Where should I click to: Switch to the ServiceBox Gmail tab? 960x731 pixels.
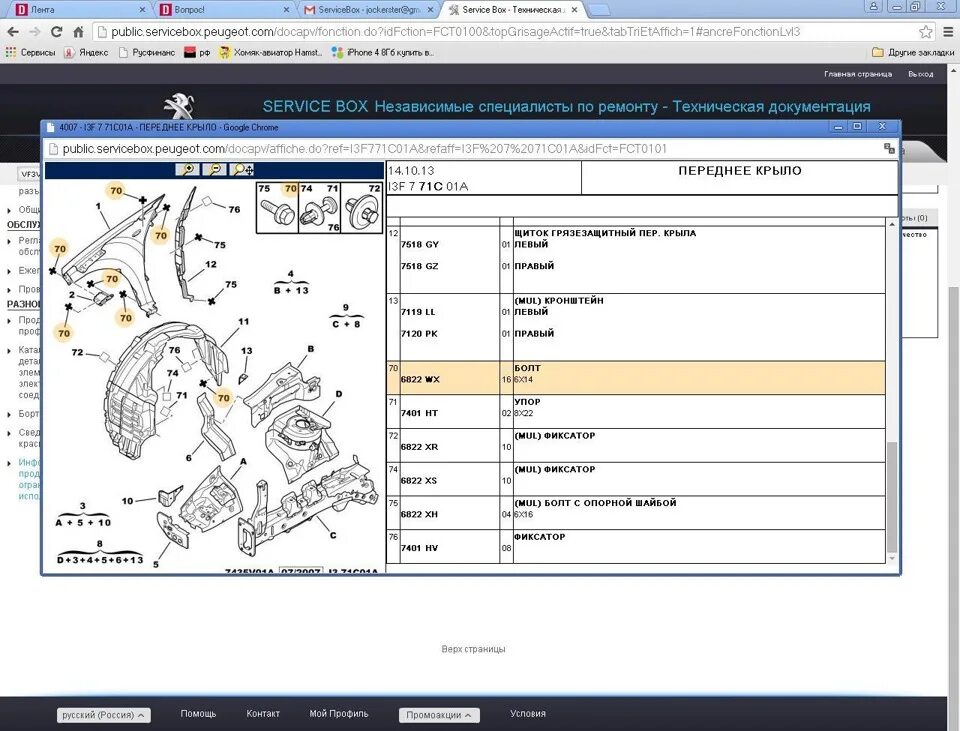(369, 10)
